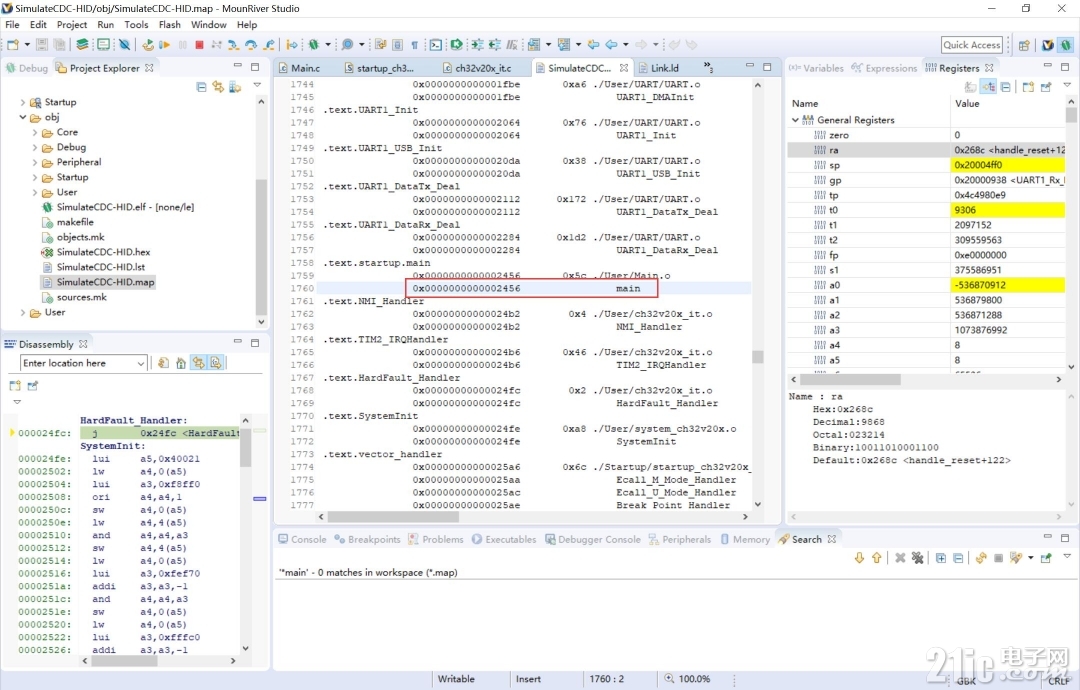Open Registers view menu triangle
Image resolution: width=1080 pixels, height=690 pixels.
pos(1067,85)
